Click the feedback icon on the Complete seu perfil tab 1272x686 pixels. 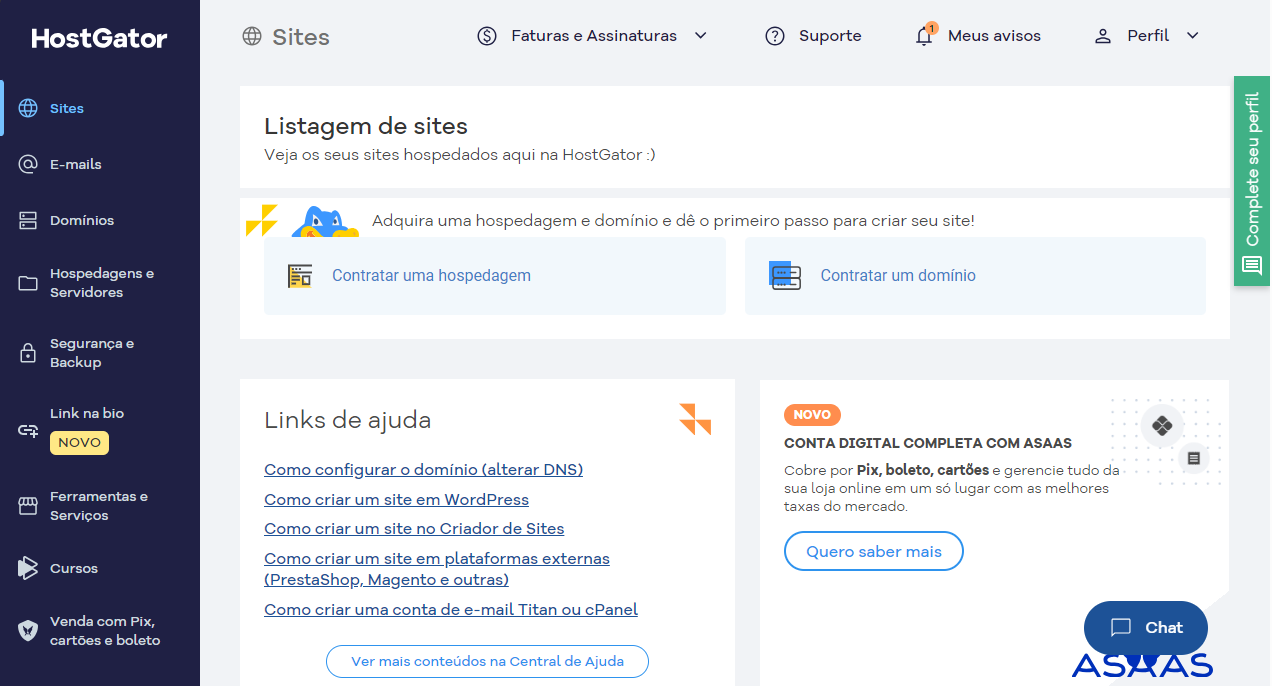[x=1252, y=265]
